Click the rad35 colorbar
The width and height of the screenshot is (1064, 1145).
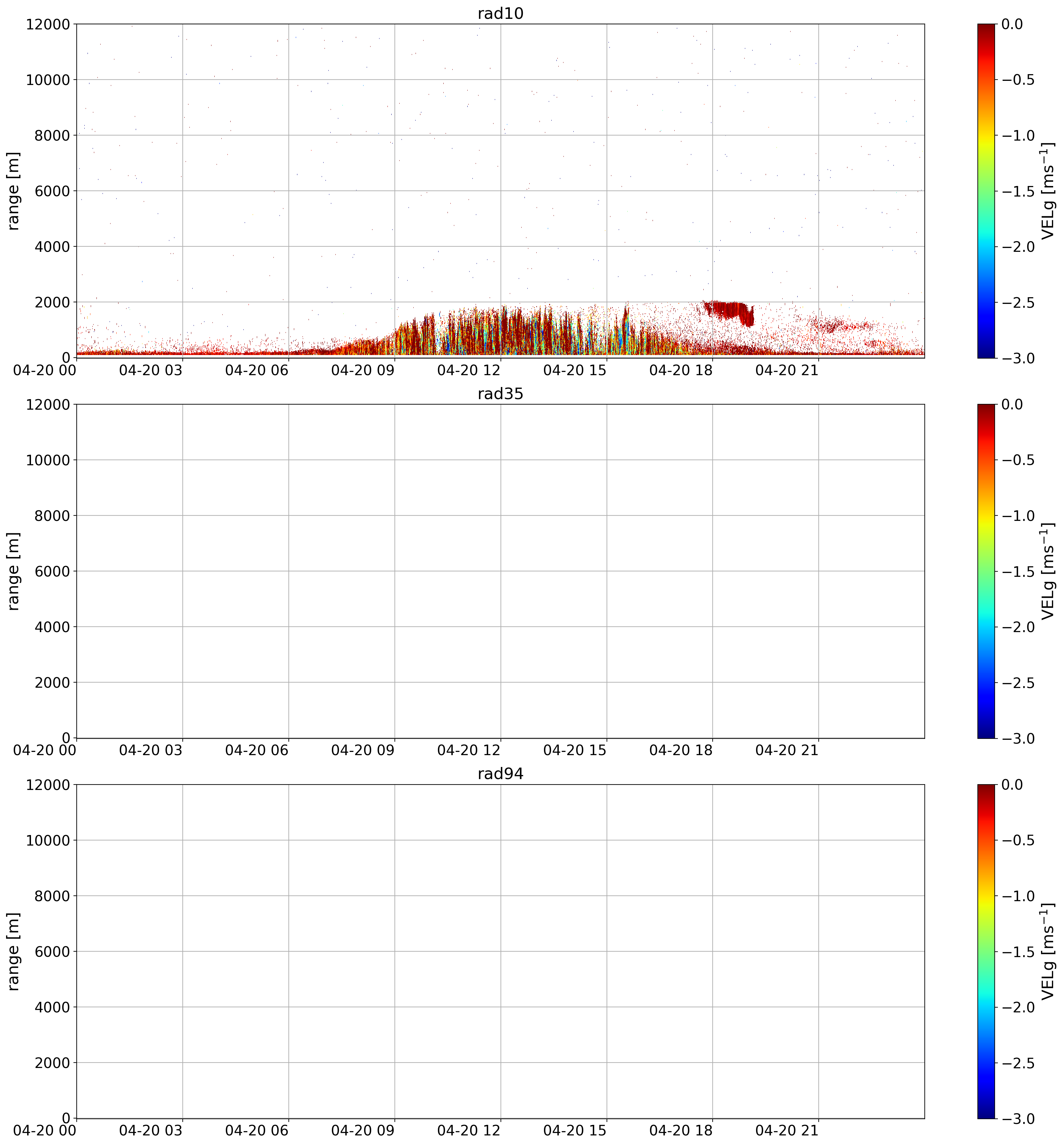(984, 571)
